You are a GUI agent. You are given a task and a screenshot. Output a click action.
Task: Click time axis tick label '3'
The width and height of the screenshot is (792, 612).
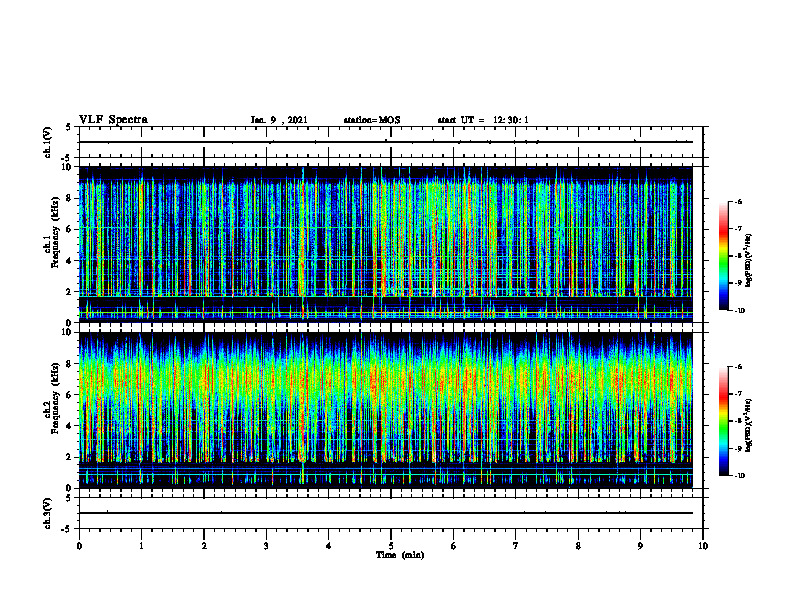point(266,546)
